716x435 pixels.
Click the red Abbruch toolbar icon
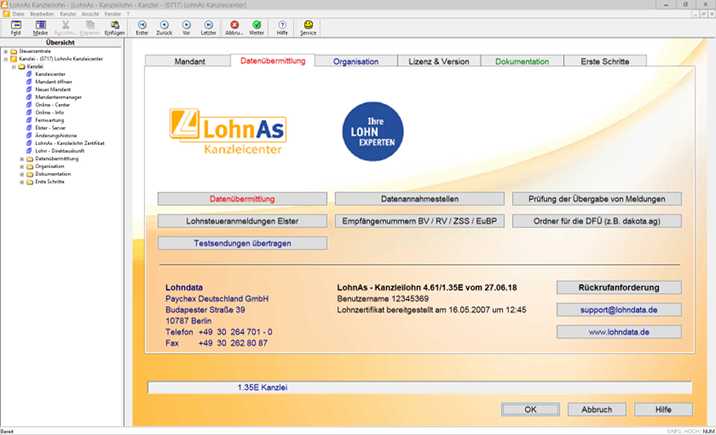tap(234, 25)
